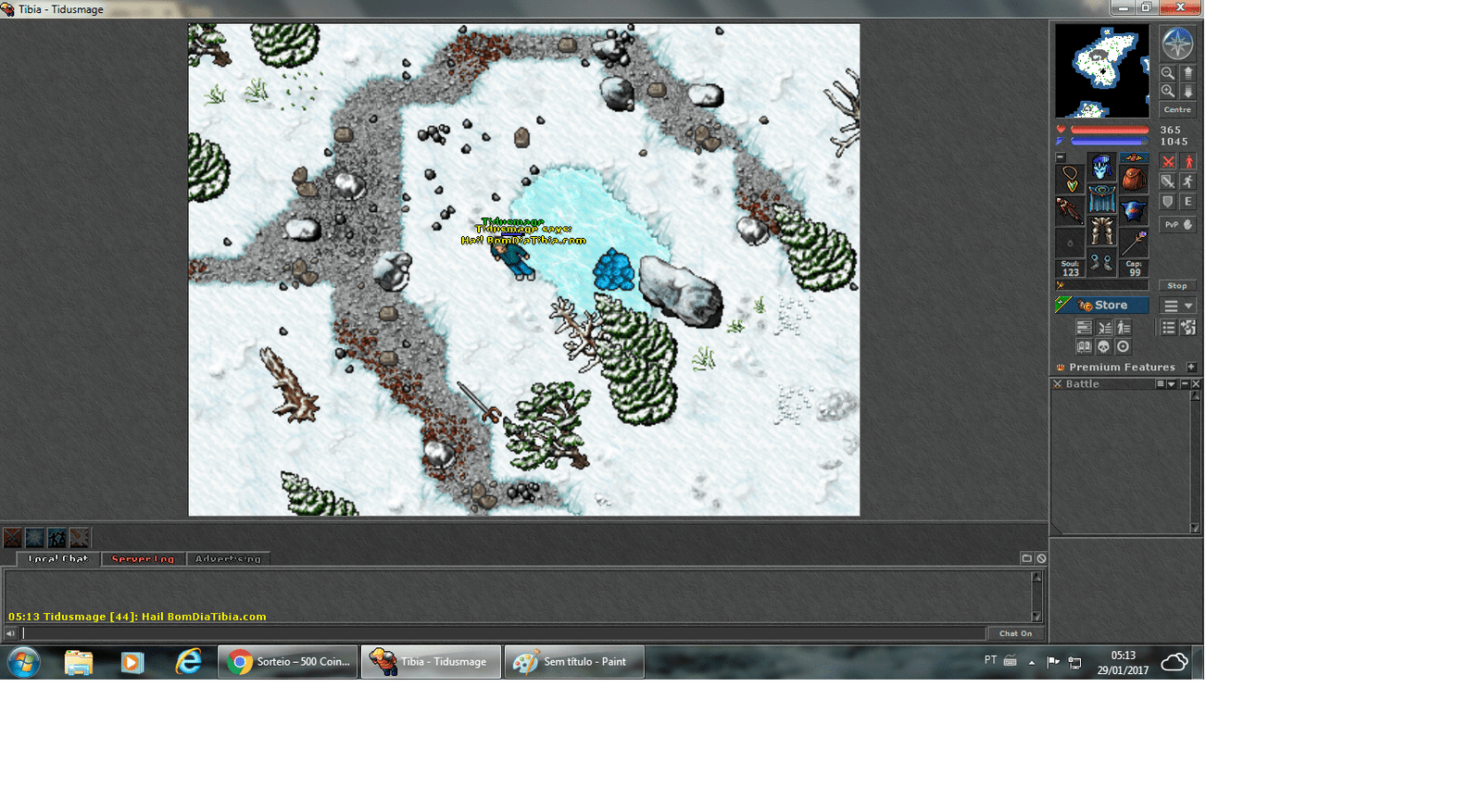This screenshot has width=1482, height=812.
Task: Open the VIP list icon
Action: point(1124,328)
